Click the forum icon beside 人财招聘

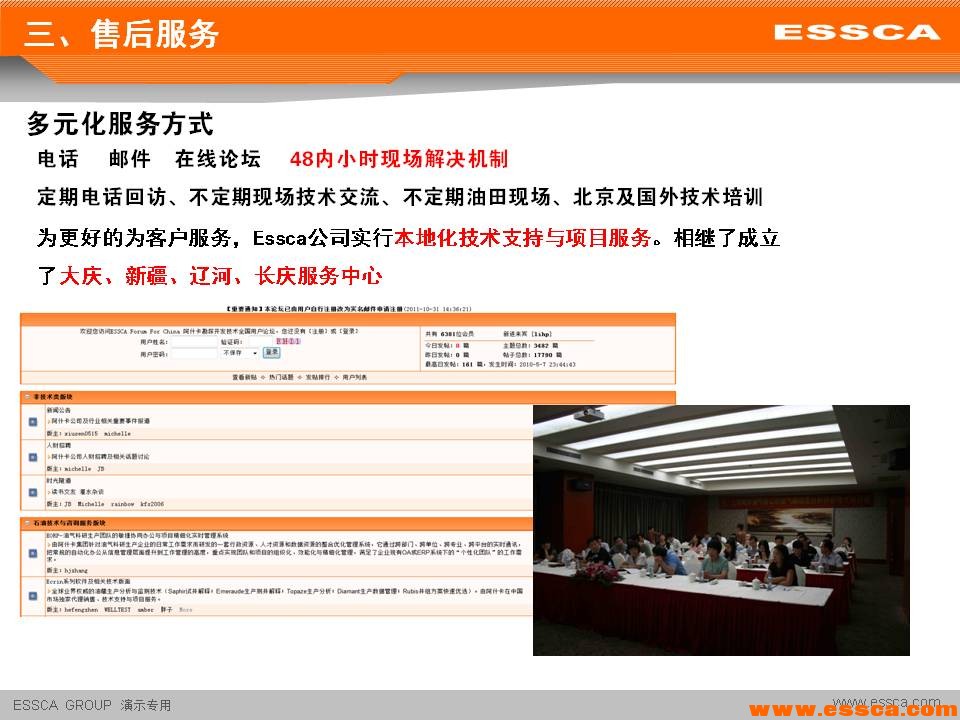(33, 457)
